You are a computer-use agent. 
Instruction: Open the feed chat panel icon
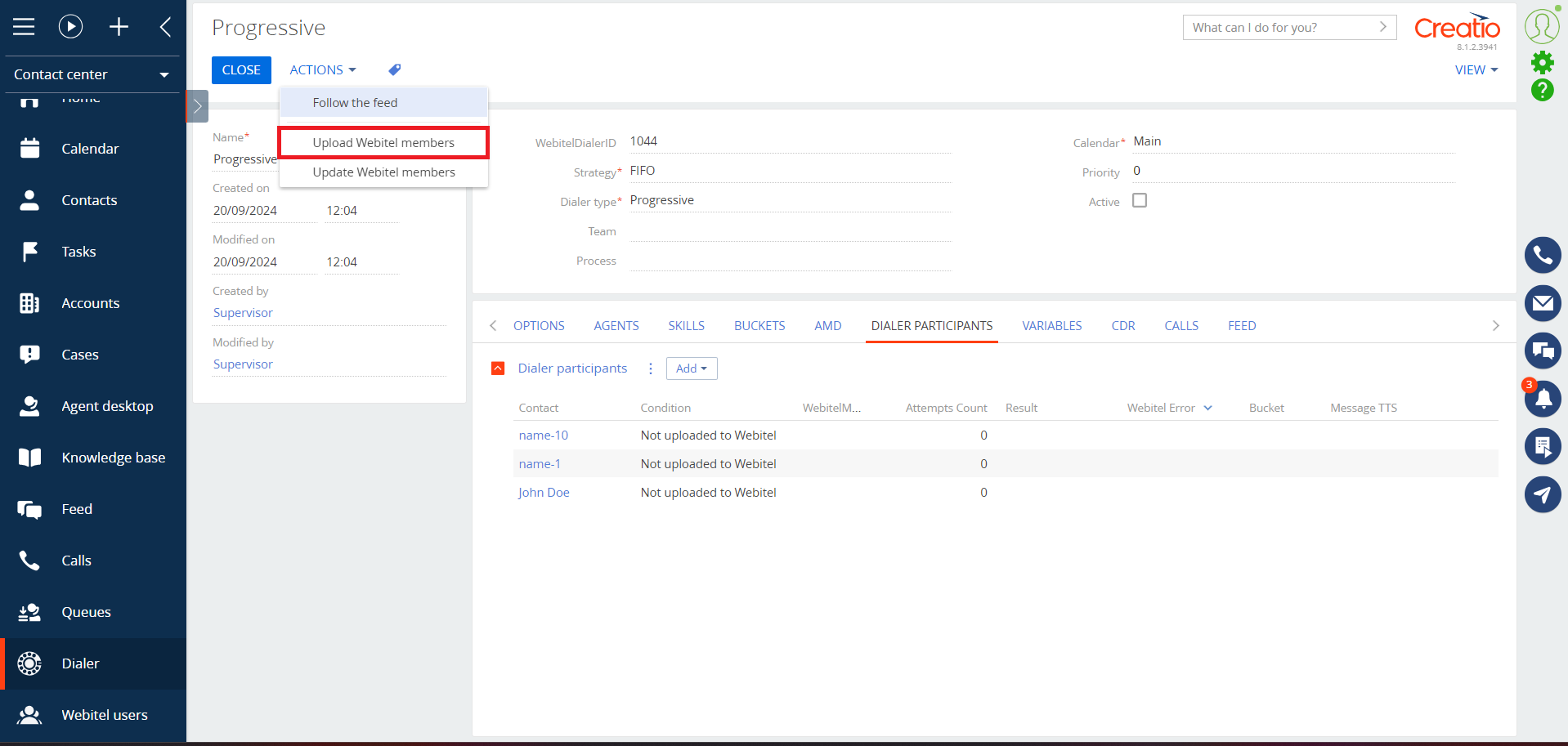click(1543, 351)
